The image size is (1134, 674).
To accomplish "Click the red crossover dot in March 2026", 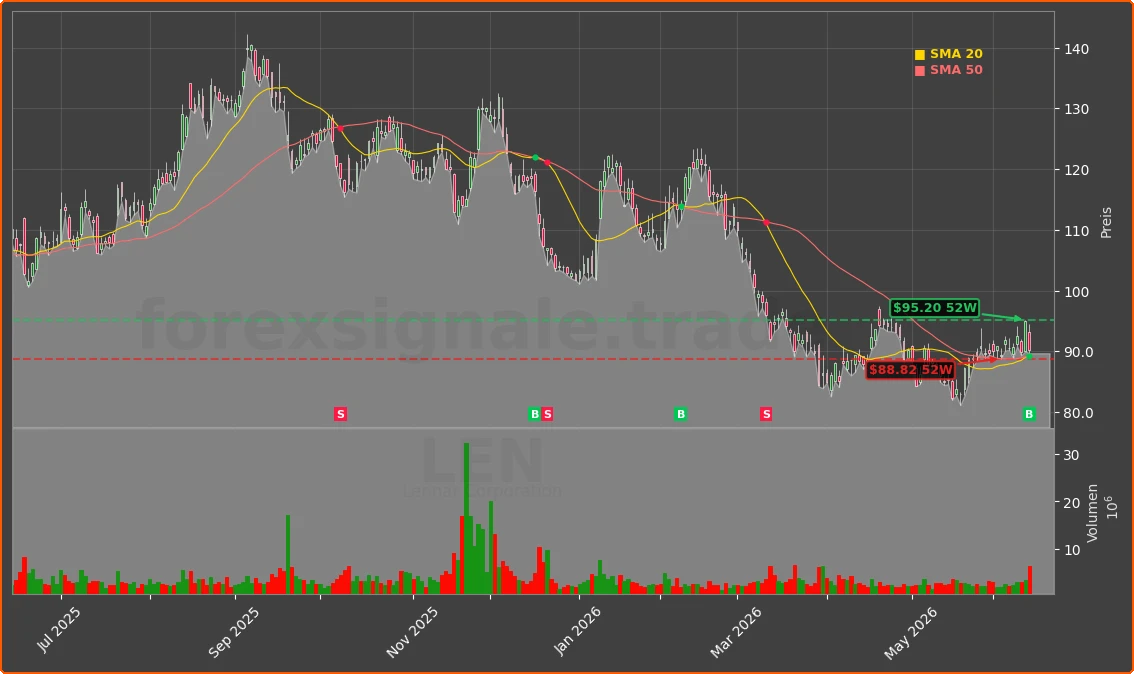I will point(766,222).
